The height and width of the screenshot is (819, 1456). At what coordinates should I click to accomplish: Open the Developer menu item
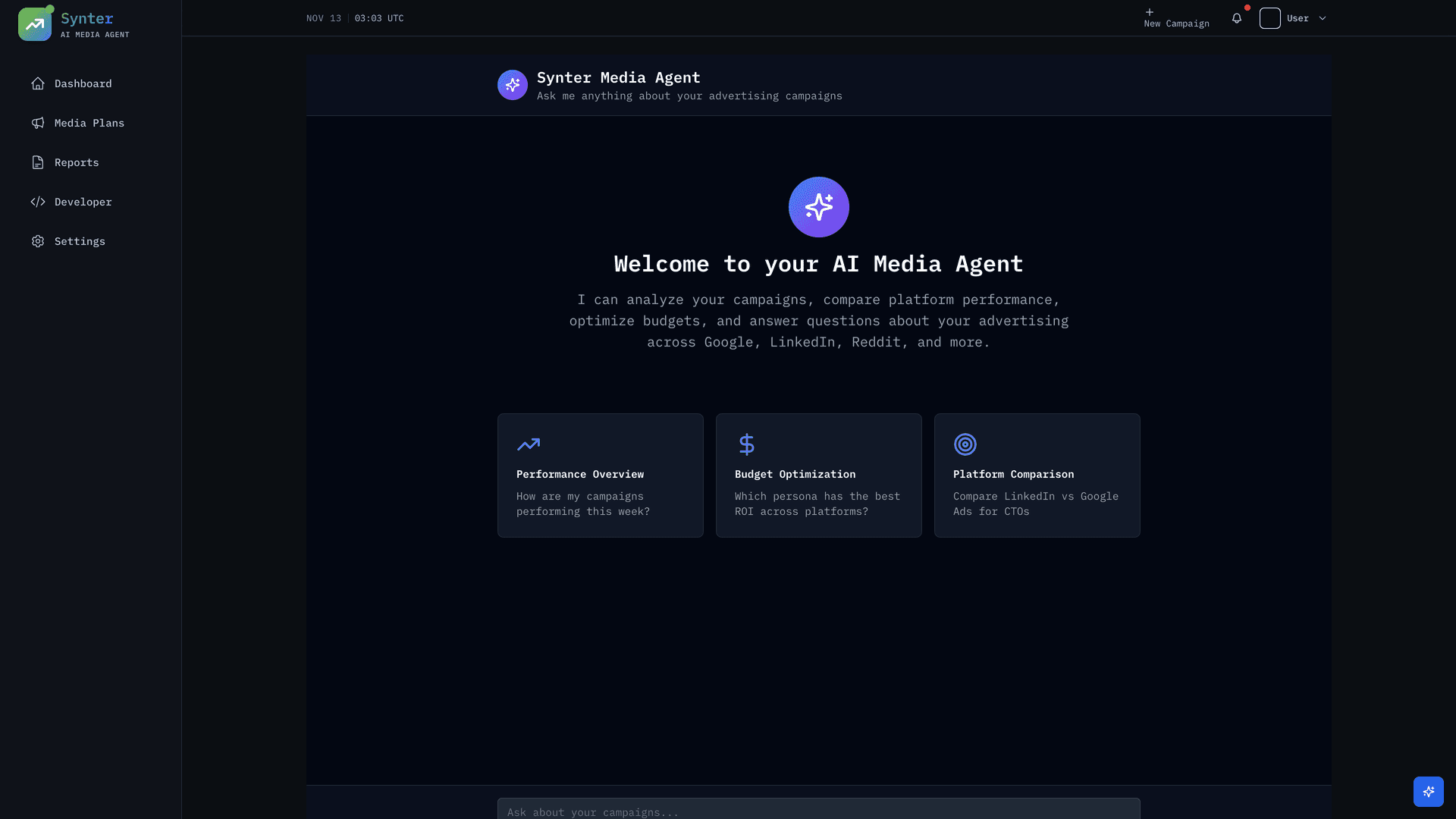pos(83,202)
